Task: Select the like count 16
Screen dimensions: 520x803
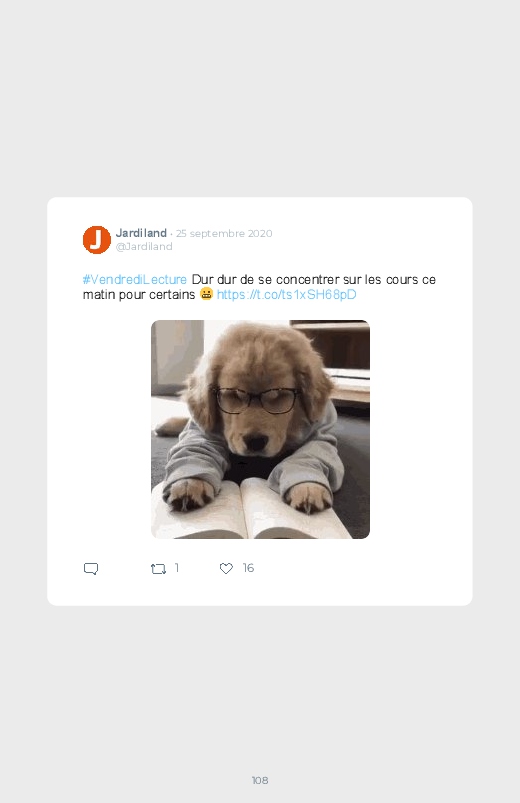Action: click(248, 568)
